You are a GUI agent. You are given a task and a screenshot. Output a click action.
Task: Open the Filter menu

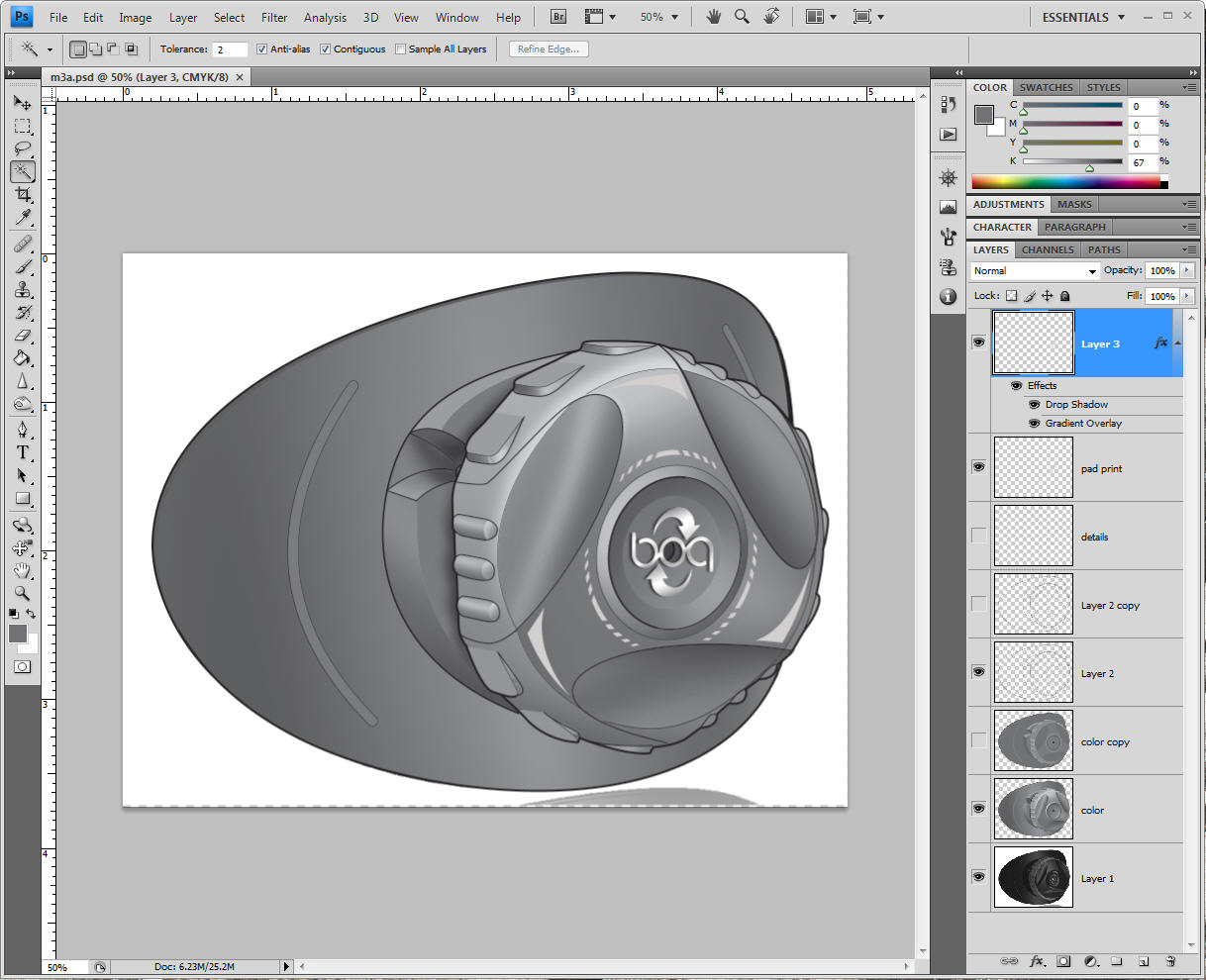coord(274,17)
